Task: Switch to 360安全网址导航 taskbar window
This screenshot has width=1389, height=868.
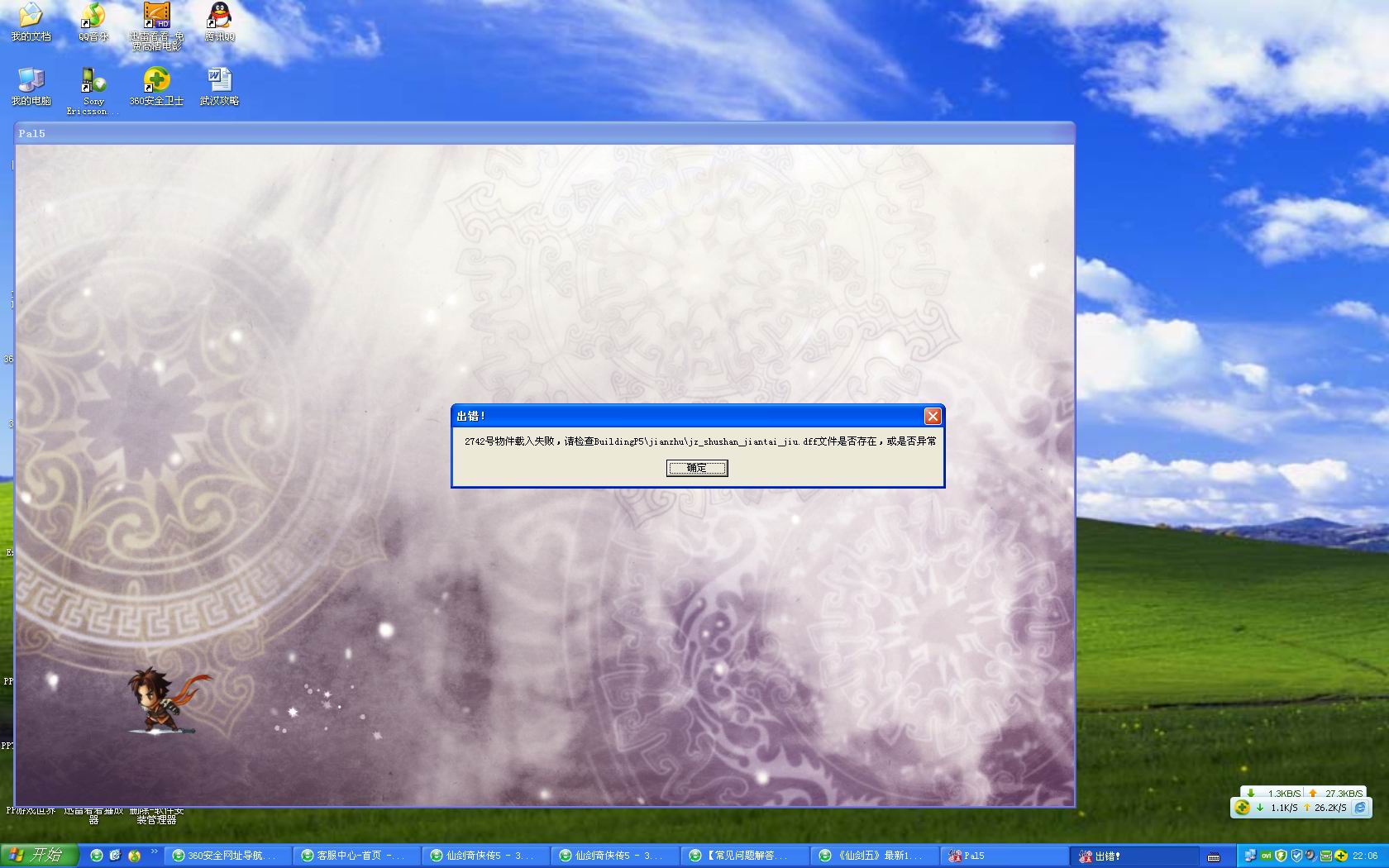Action: (x=228, y=856)
